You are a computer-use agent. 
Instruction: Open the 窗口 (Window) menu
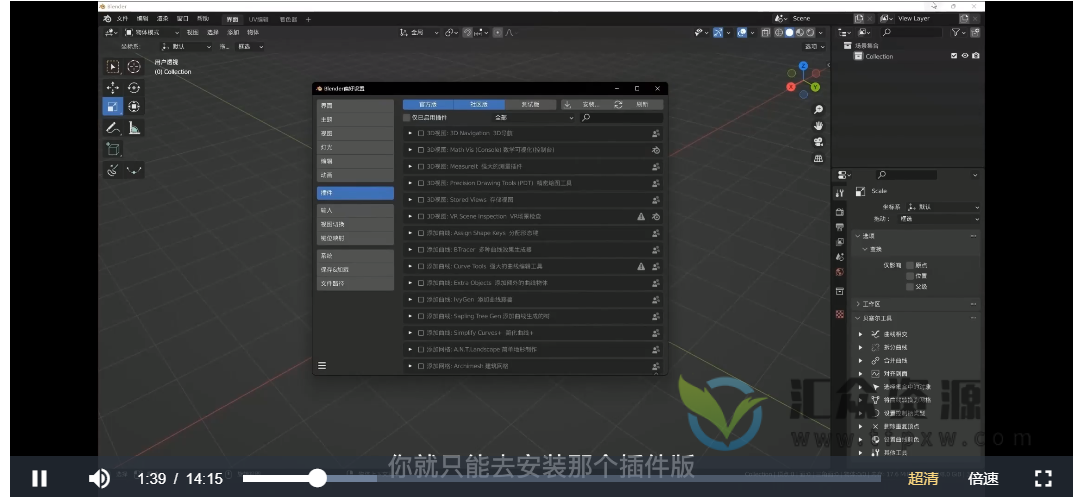(183, 19)
